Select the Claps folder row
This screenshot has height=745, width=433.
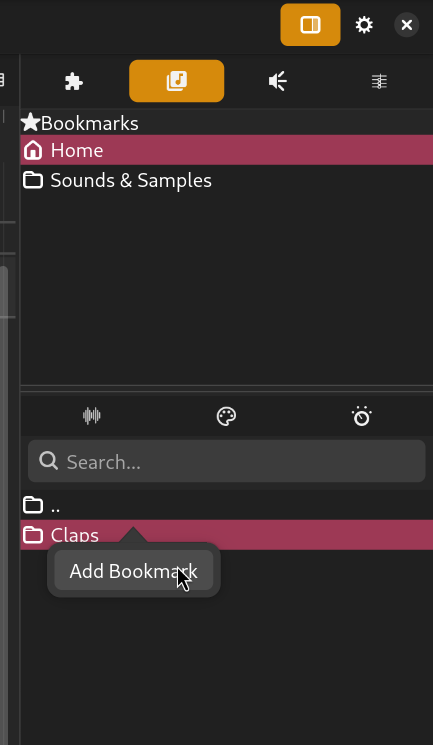click(x=227, y=535)
